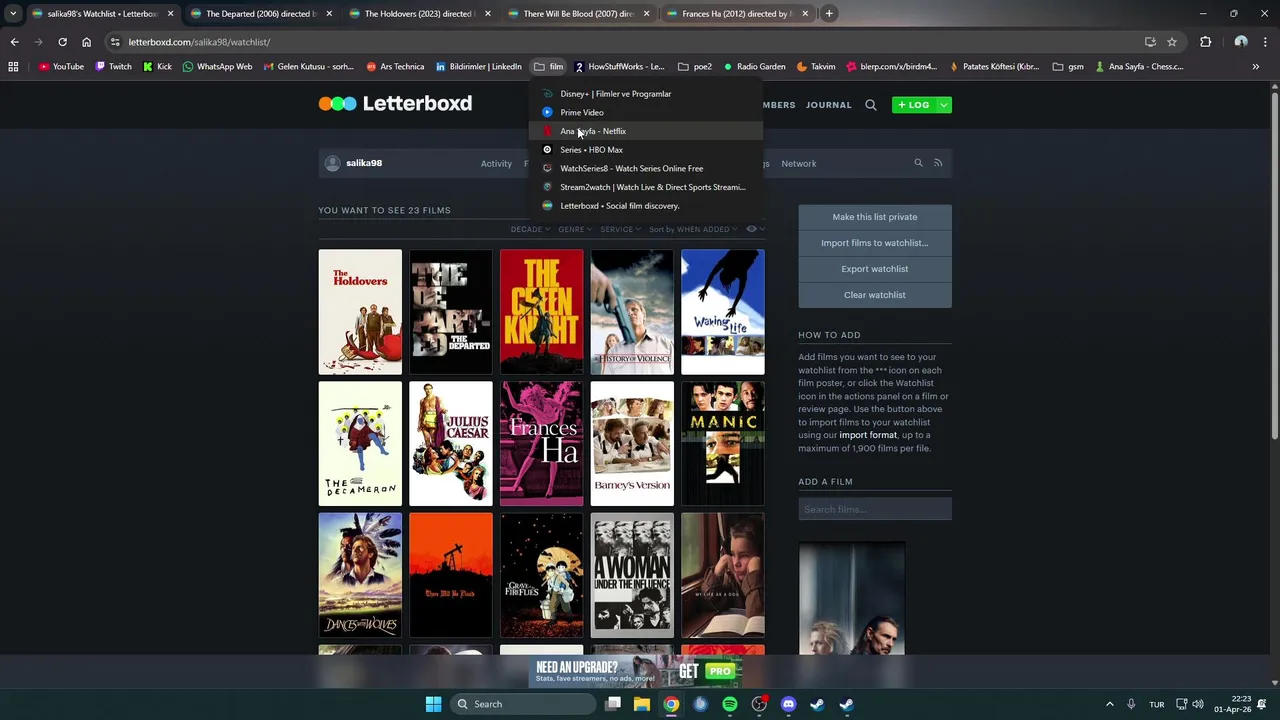Open Chrome tab search dropdown arrow
This screenshot has width=1280, height=720.
tap(13, 14)
